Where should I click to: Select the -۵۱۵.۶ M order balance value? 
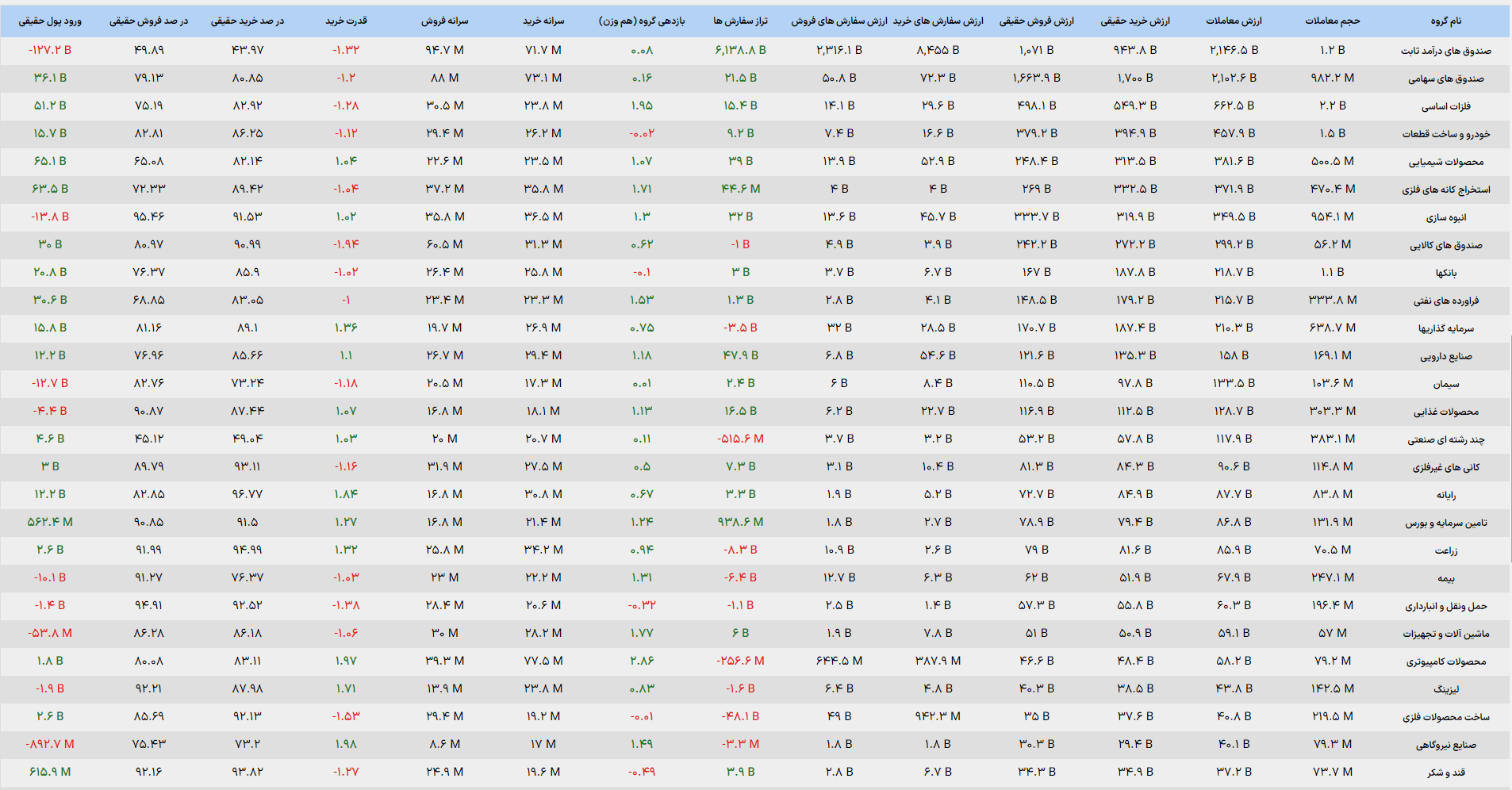[740, 439]
